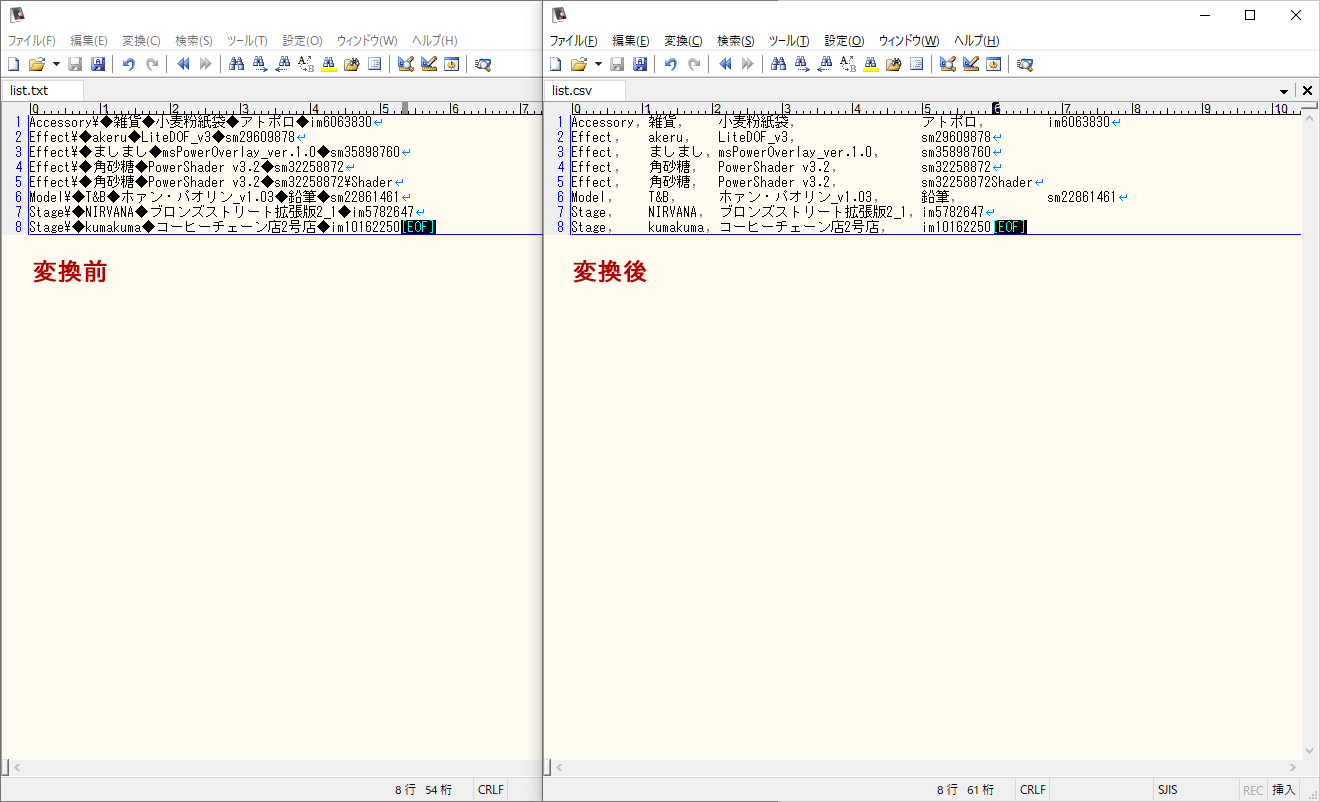Click the Save As icon in list.csv toolbar
The width and height of the screenshot is (1320, 802).
coord(640,64)
